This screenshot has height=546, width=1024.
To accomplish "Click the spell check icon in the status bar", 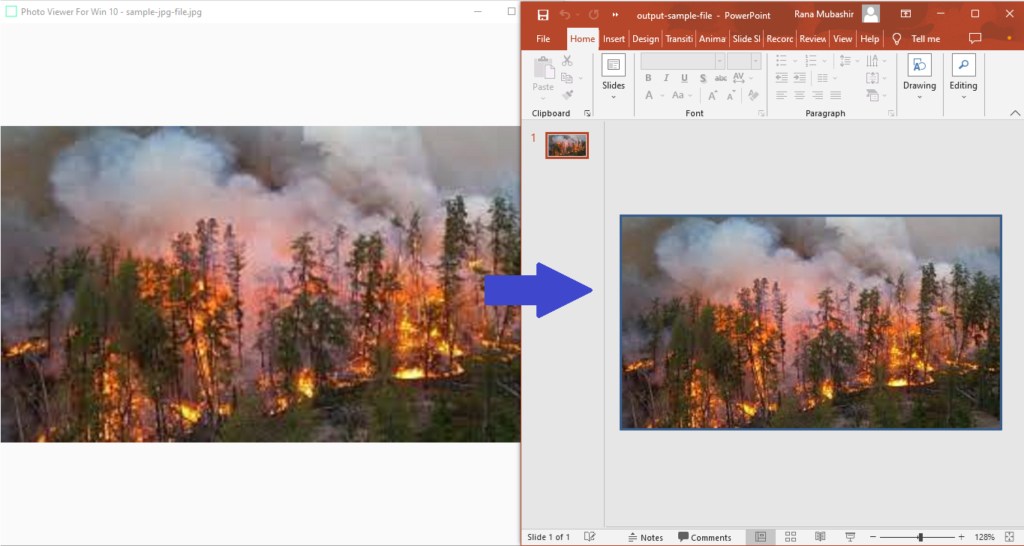I will tap(590, 537).
